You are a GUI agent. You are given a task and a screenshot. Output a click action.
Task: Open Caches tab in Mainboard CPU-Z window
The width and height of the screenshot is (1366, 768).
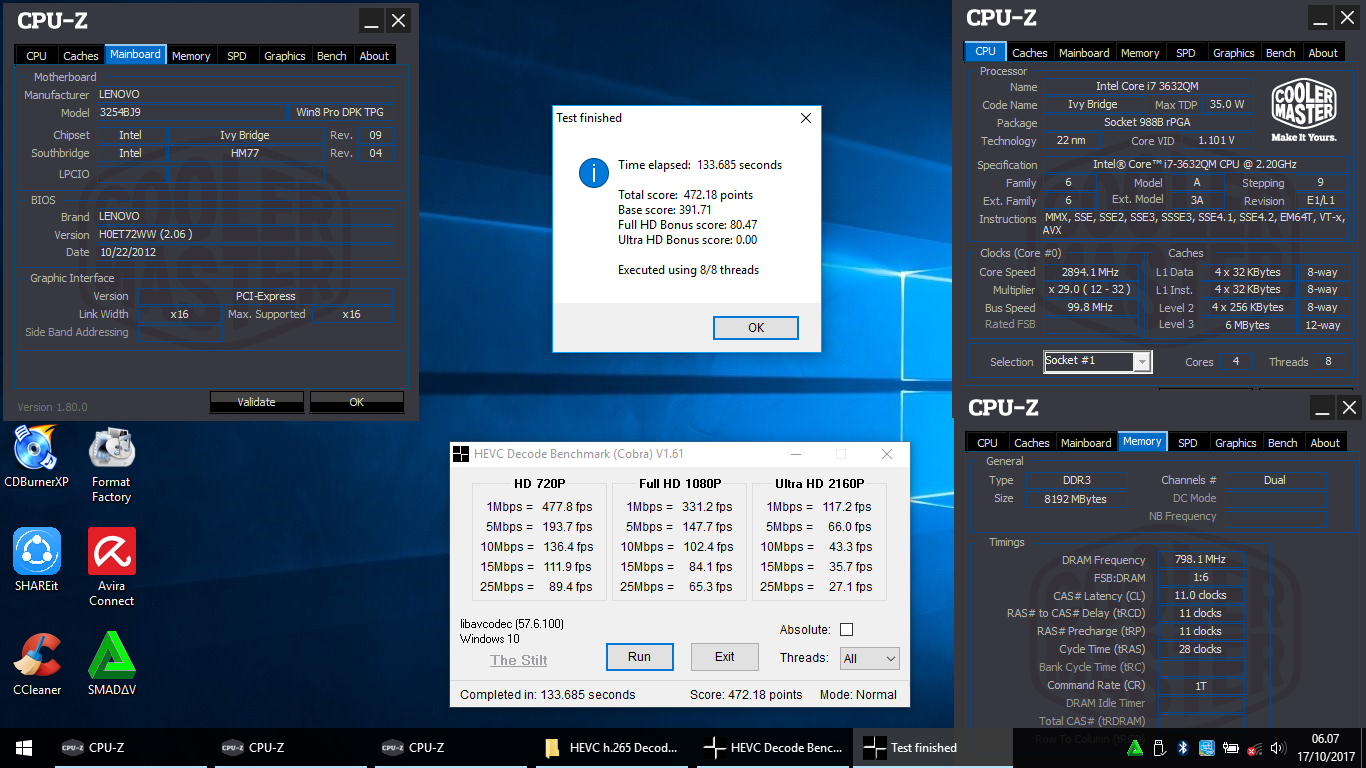coord(81,56)
